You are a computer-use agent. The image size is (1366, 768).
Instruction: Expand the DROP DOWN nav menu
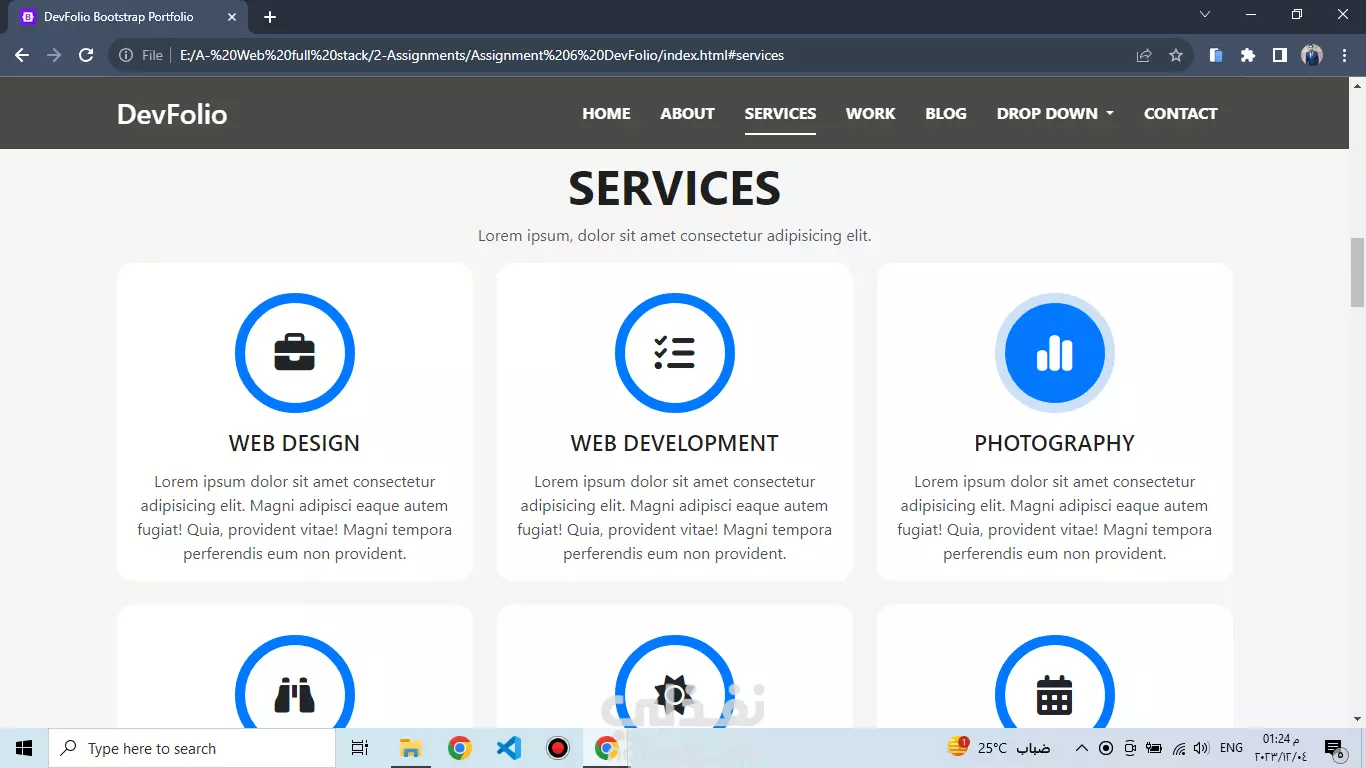1055,113
